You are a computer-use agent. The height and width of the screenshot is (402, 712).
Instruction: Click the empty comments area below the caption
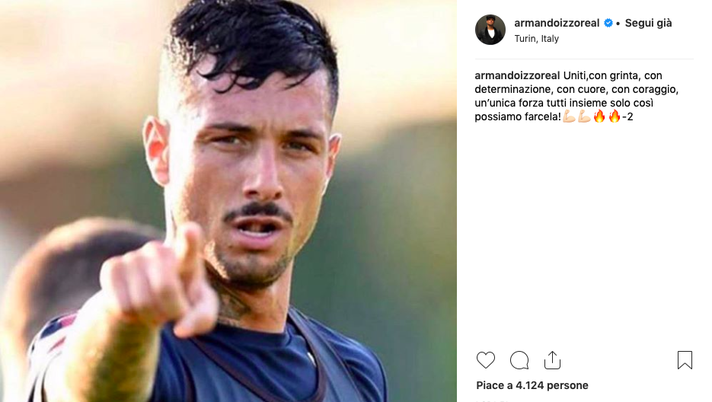[x=584, y=234]
